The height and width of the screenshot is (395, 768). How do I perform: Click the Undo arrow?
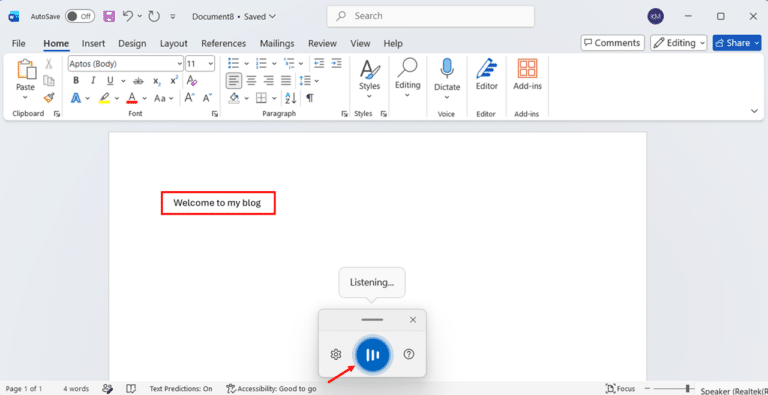coord(128,17)
